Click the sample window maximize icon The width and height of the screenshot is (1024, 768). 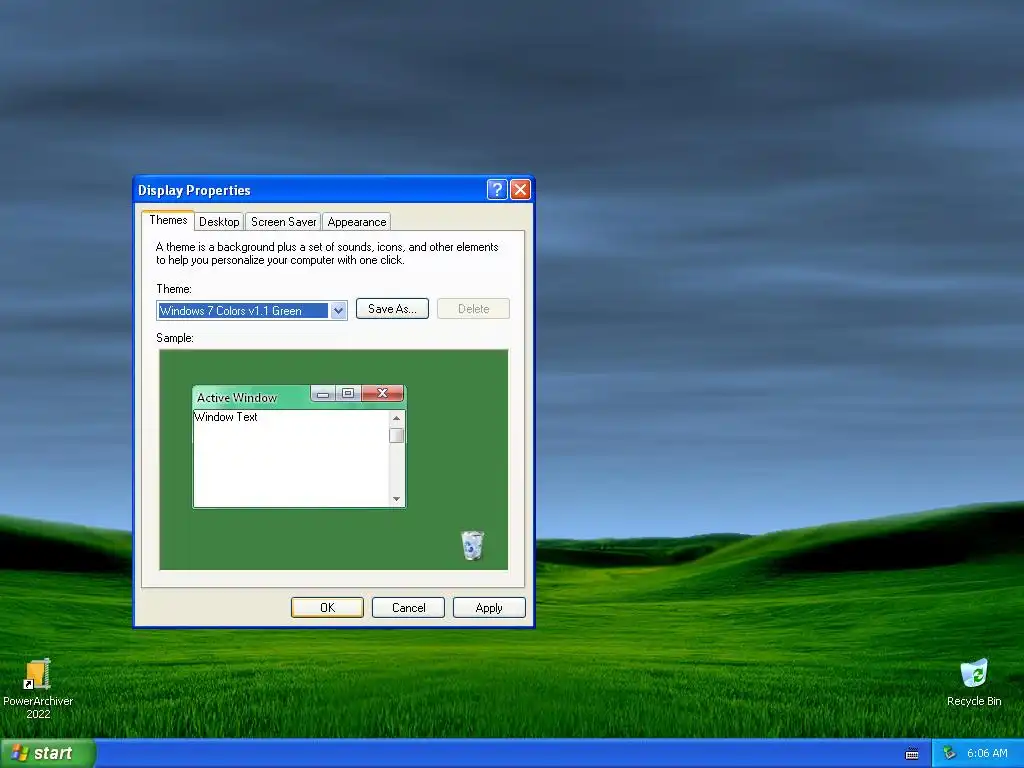(348, 393)
